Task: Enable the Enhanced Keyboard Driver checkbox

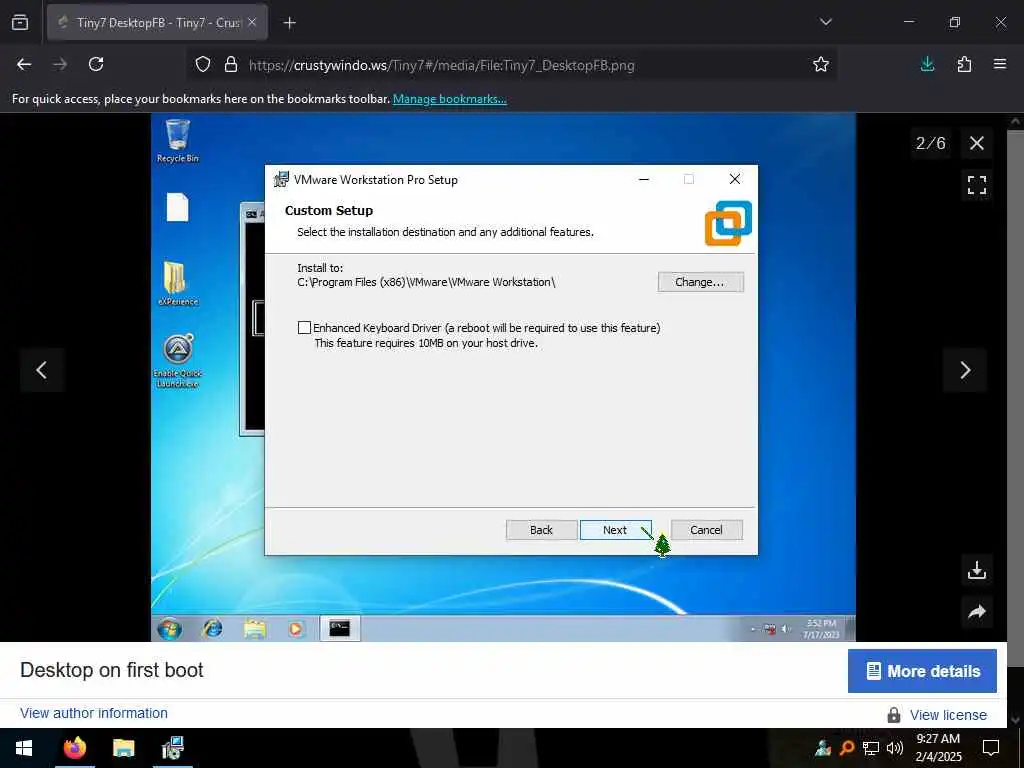Action: (x=304, y=328)
